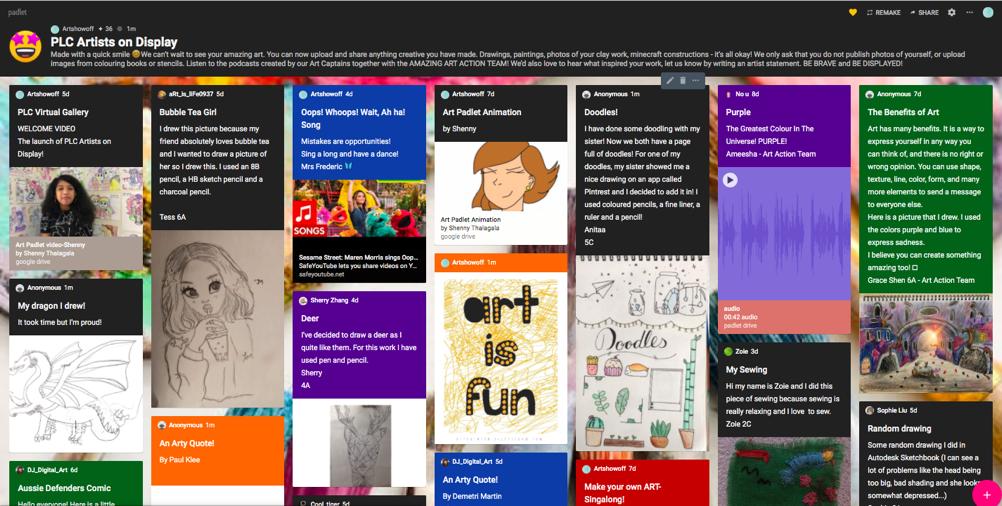The height and width of the screenshot is (506, 1002).
Task: Add a new post with plus button
Action: coord(987,494)
